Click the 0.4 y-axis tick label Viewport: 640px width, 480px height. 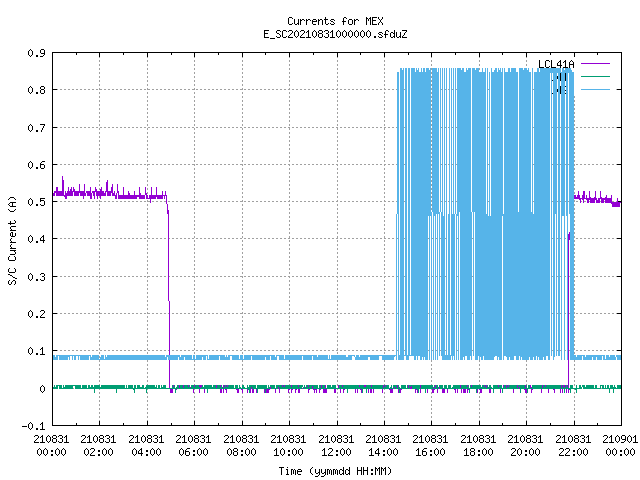click(37, 239)
